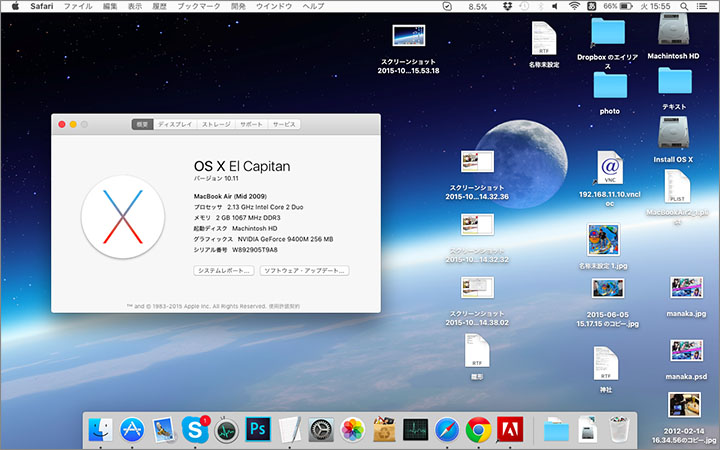Open TextEdit from the Dock
Viewport: 720px width, 450px height.
pyautogui.click(x=290, y=430)
